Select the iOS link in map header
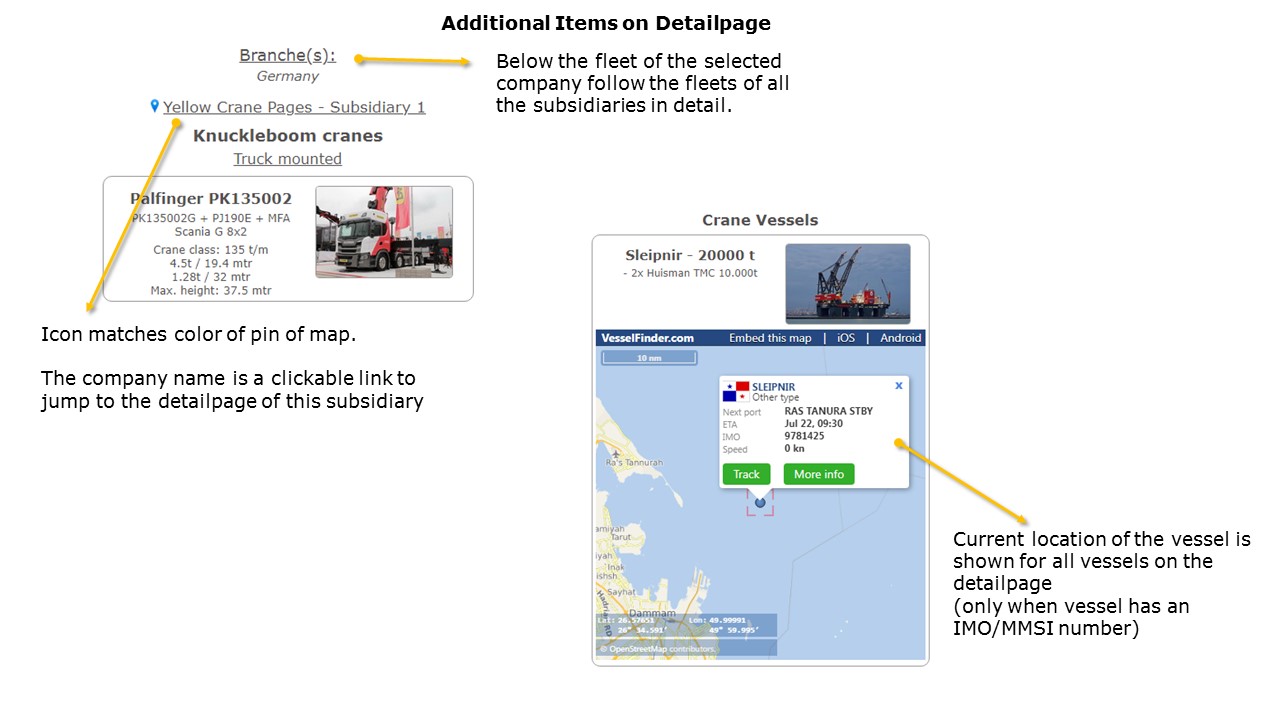The image size is (1280, 720). pyautogui.click(x=845, y=338)
